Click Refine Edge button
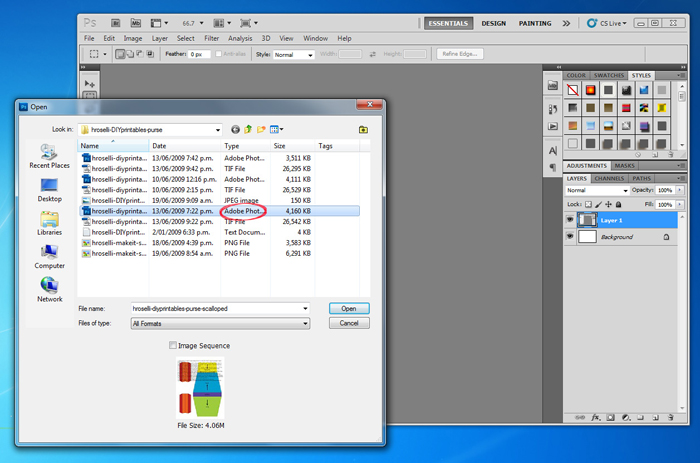The image size is (700, 463). [459, 54]
